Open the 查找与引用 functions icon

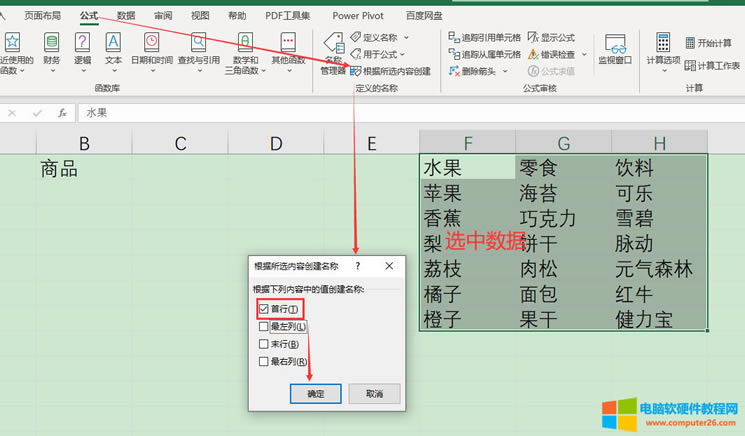coord(199,43)
